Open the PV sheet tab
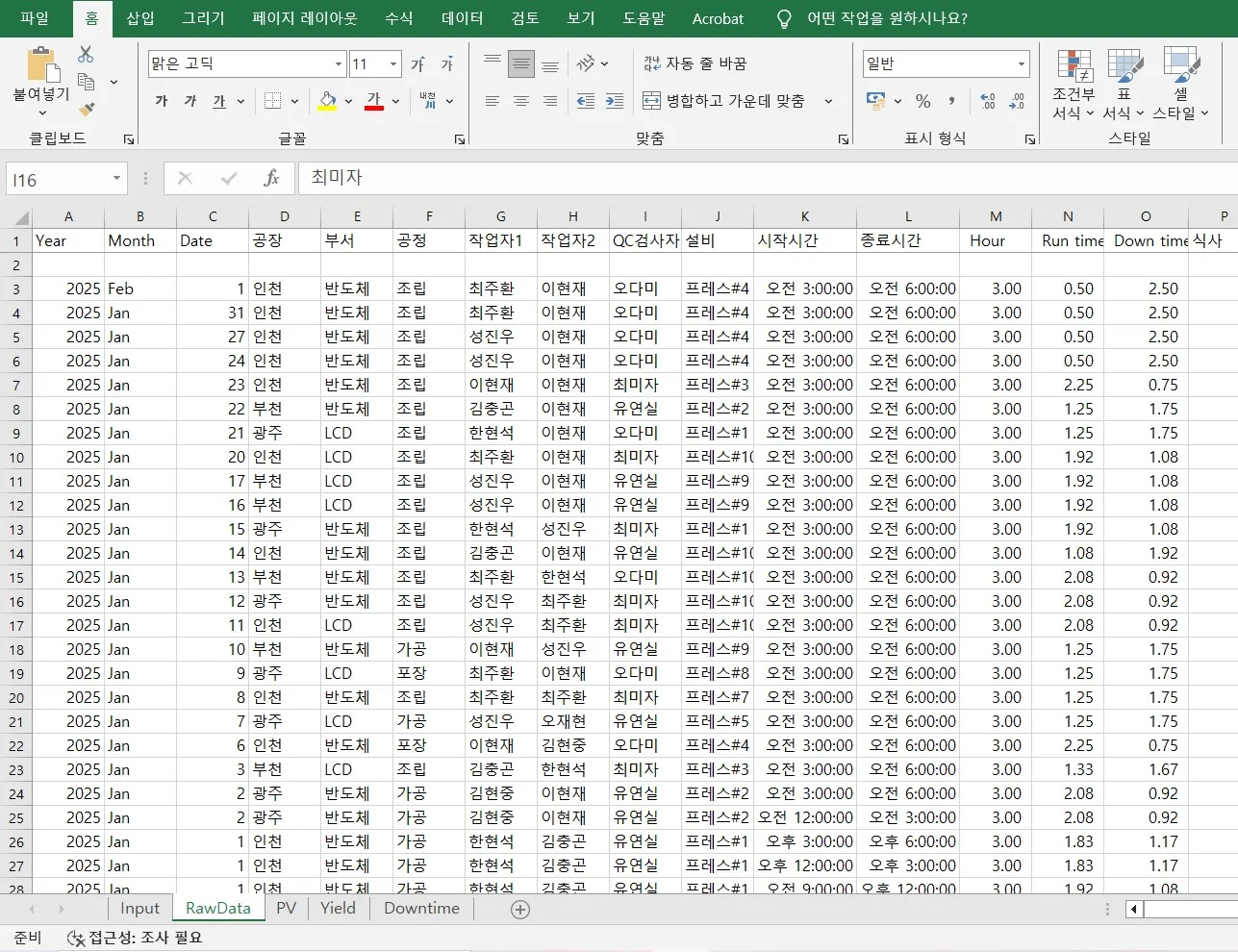This screenshot has height=952, width=1238. click(286, 908)
